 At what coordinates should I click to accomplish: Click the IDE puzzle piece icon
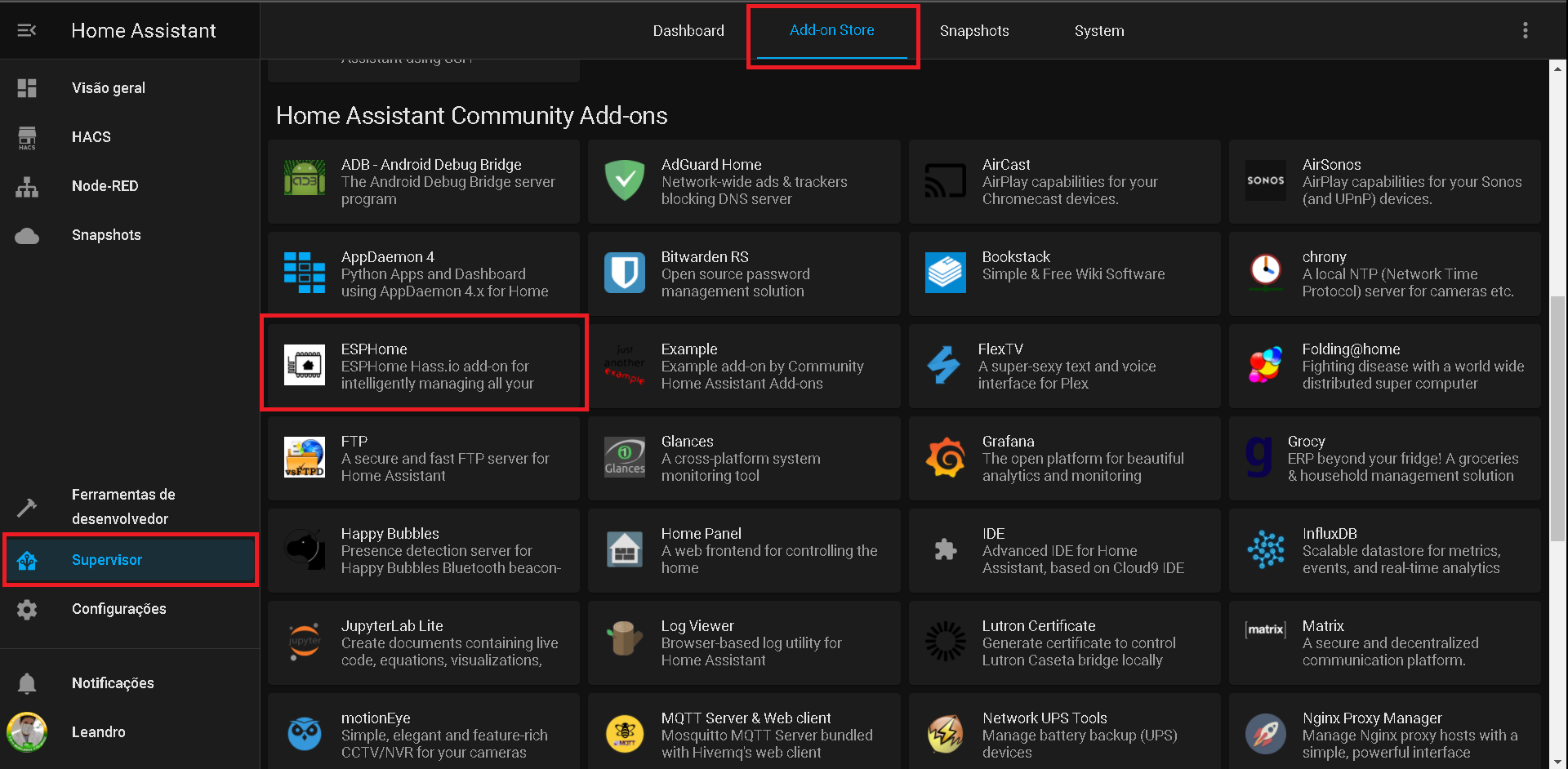(946, 550)
